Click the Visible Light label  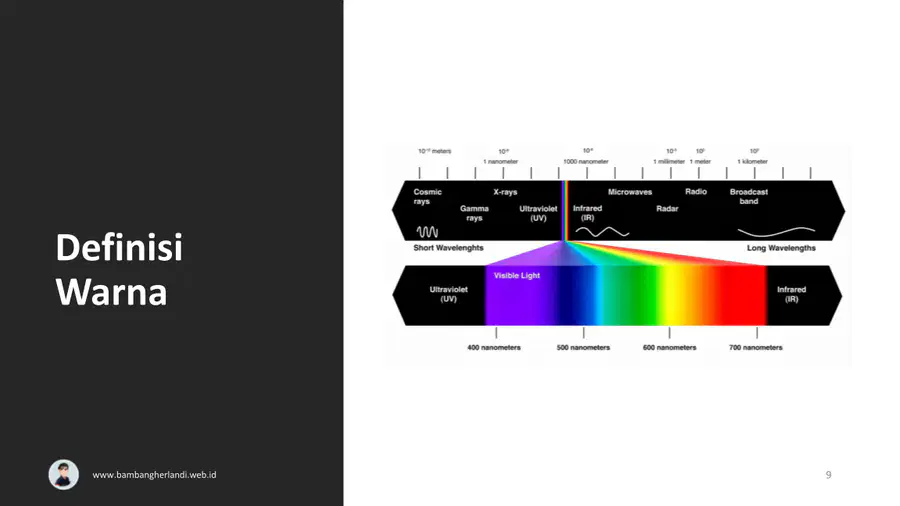(x=517, y=275)
